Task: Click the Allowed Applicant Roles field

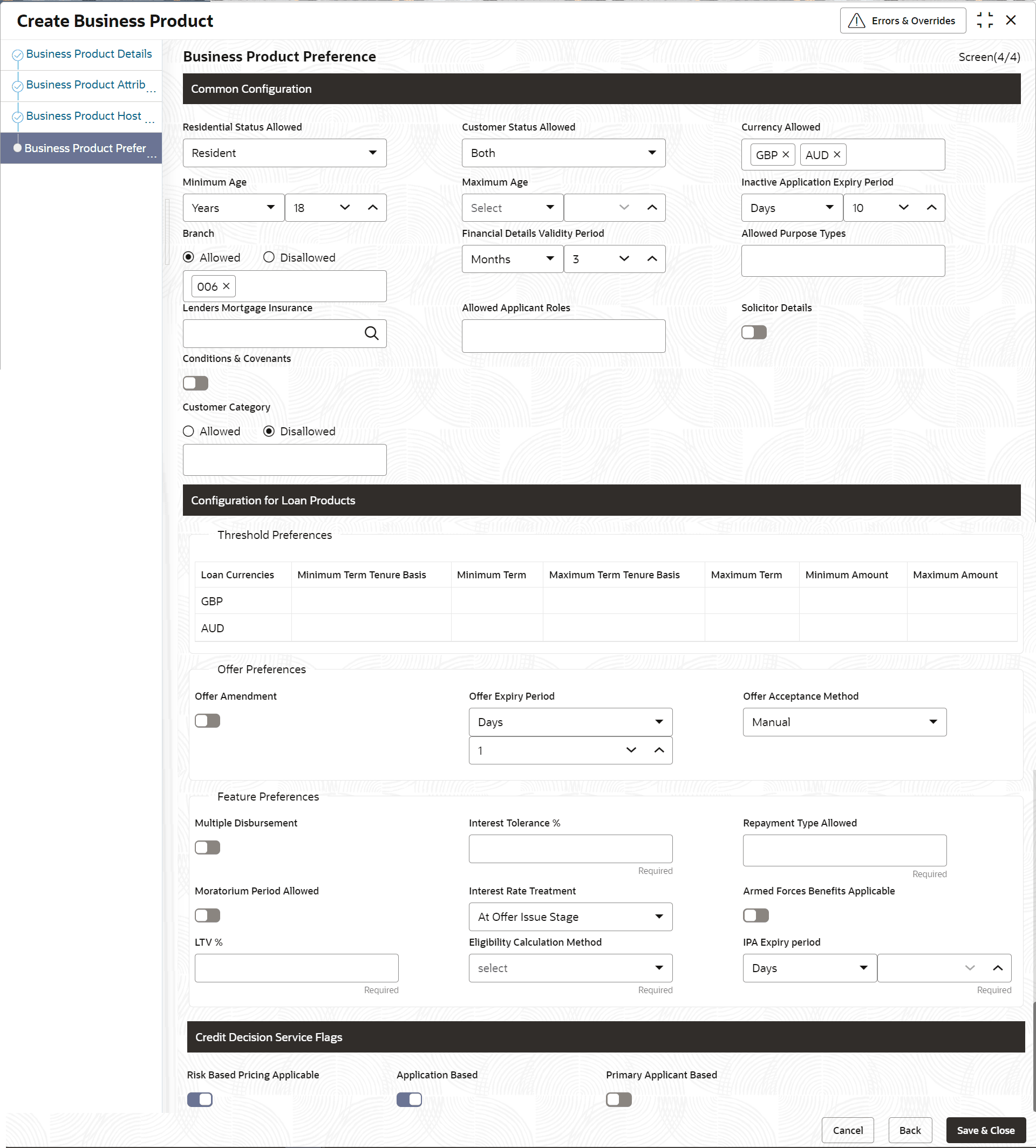Action: [x=563, y=336]
